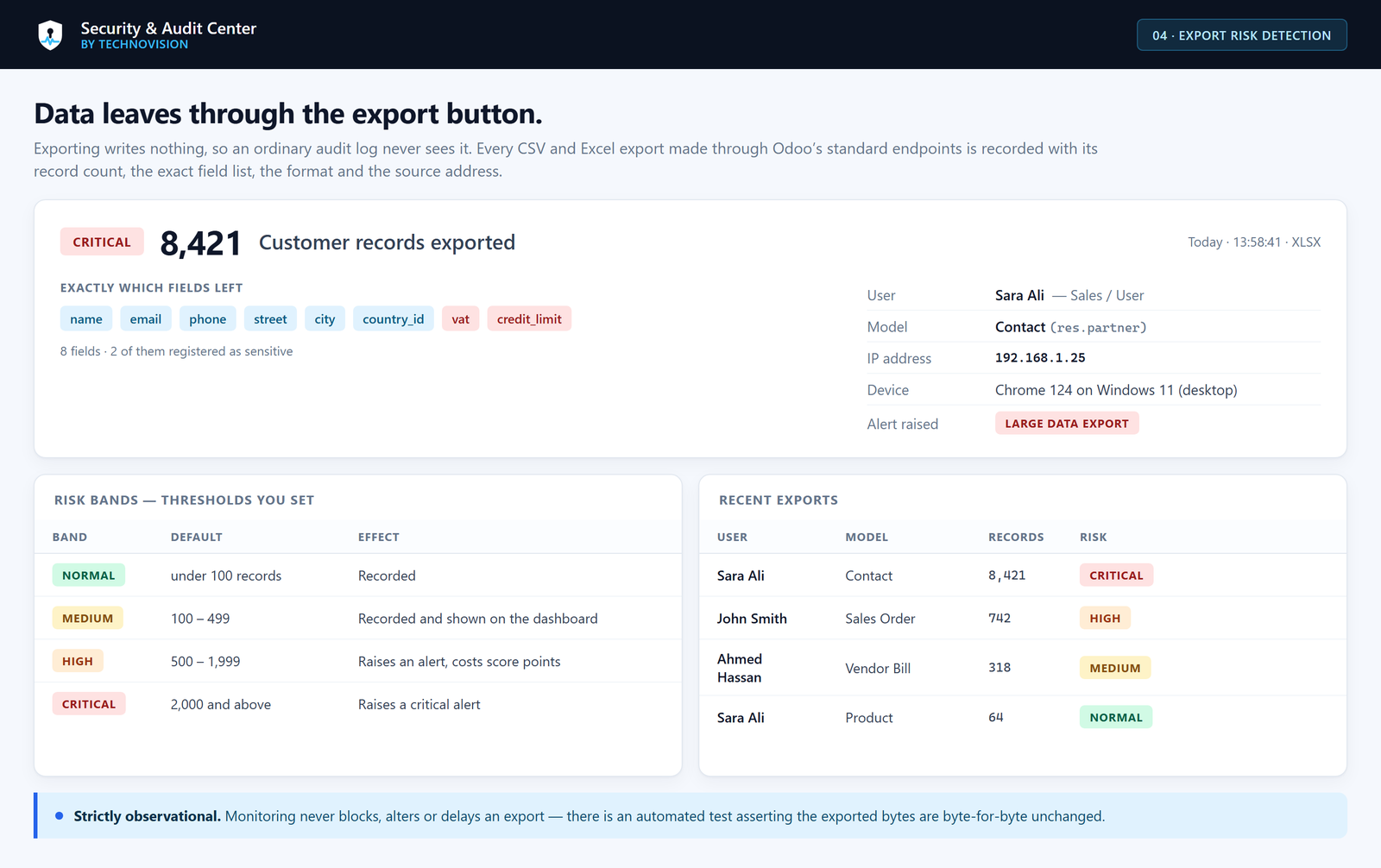This screenshot has height=868, width=1381.
Task: Select the phone field tag
Action: [208, 319]
